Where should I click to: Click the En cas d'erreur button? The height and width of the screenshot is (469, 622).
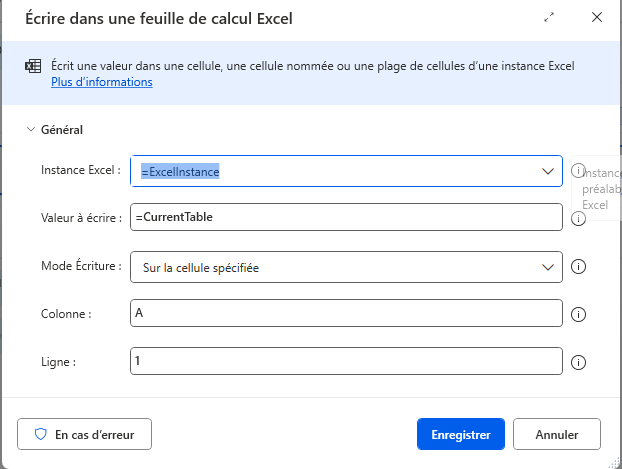84,434
